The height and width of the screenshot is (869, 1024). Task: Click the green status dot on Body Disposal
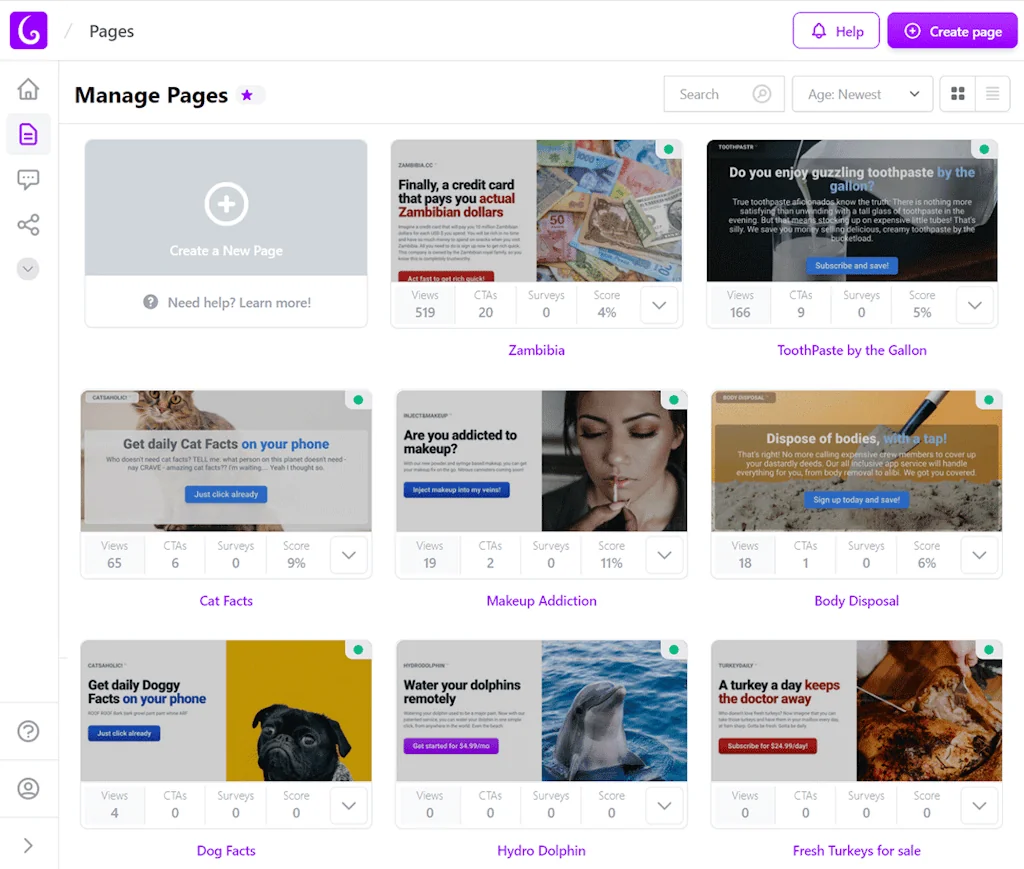click(x=988, y=400)
